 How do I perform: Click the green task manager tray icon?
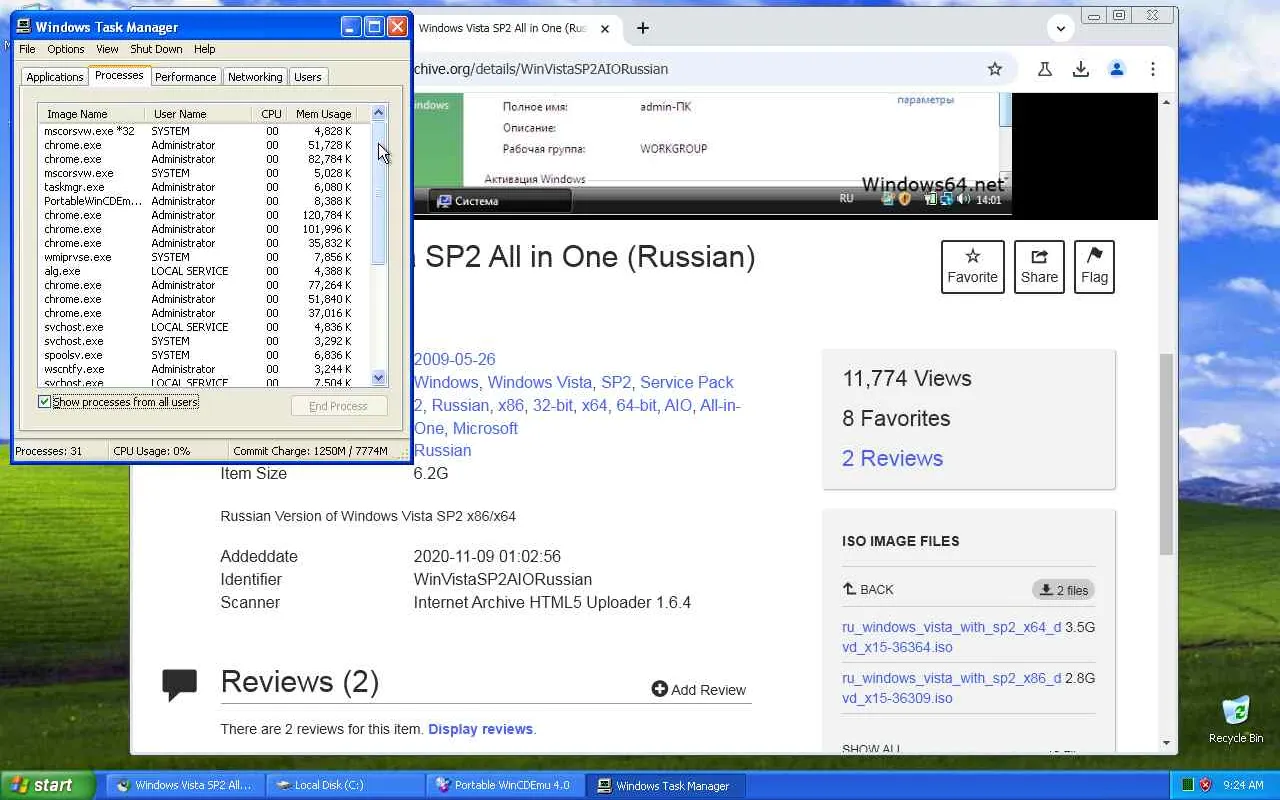pos(1187,785)
